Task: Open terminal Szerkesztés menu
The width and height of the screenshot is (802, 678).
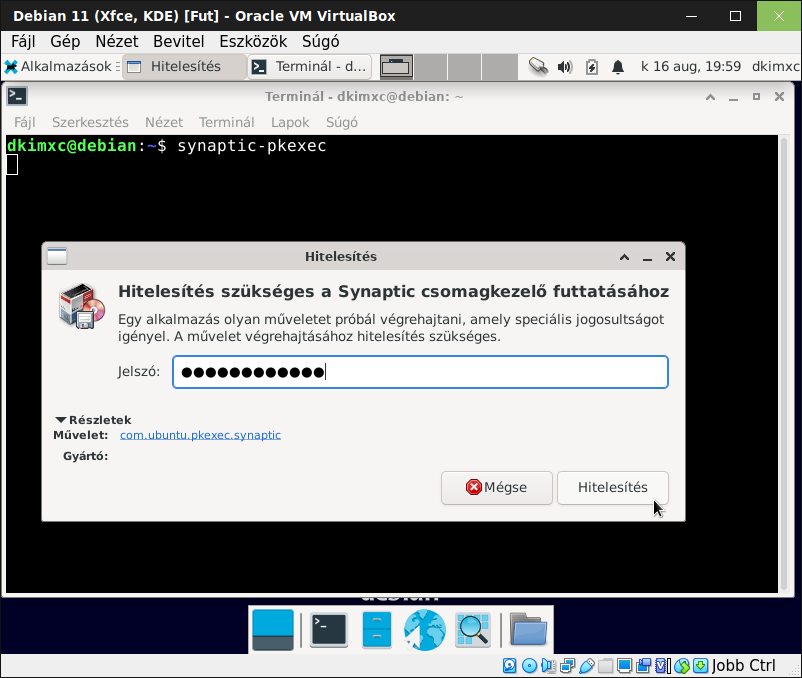Action: 90,122
